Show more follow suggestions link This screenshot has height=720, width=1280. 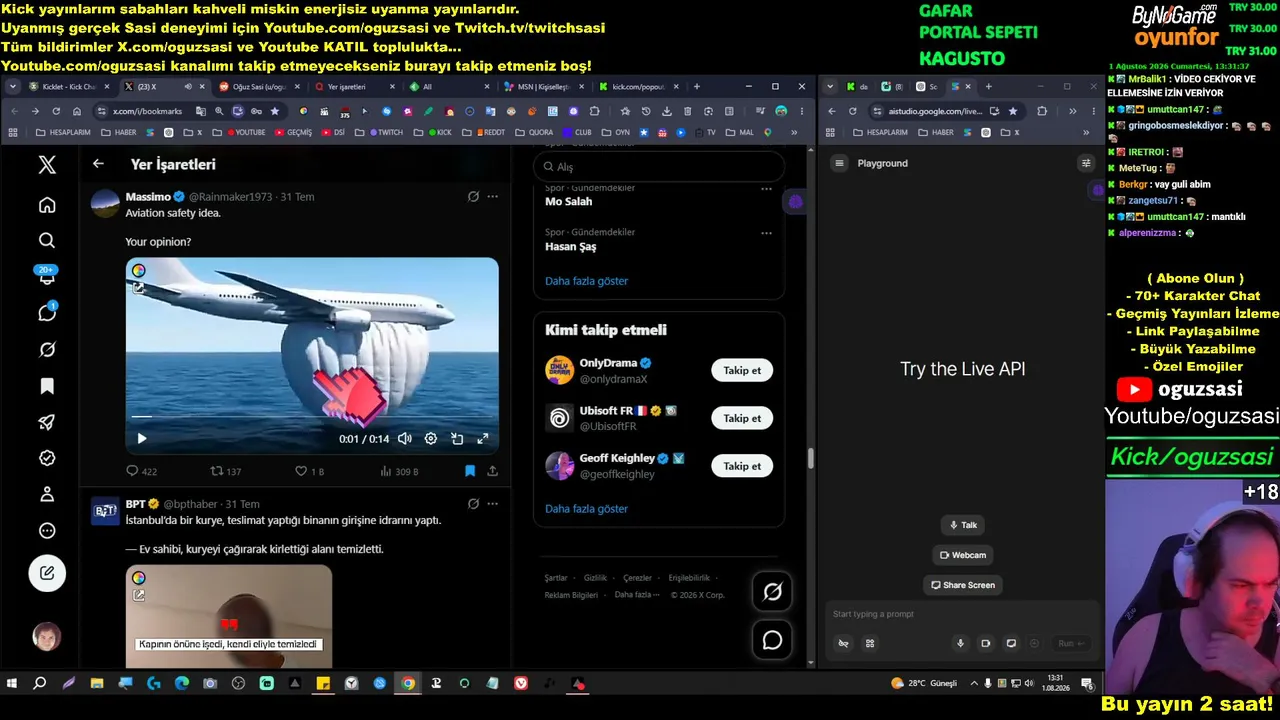tap(586, 509)
